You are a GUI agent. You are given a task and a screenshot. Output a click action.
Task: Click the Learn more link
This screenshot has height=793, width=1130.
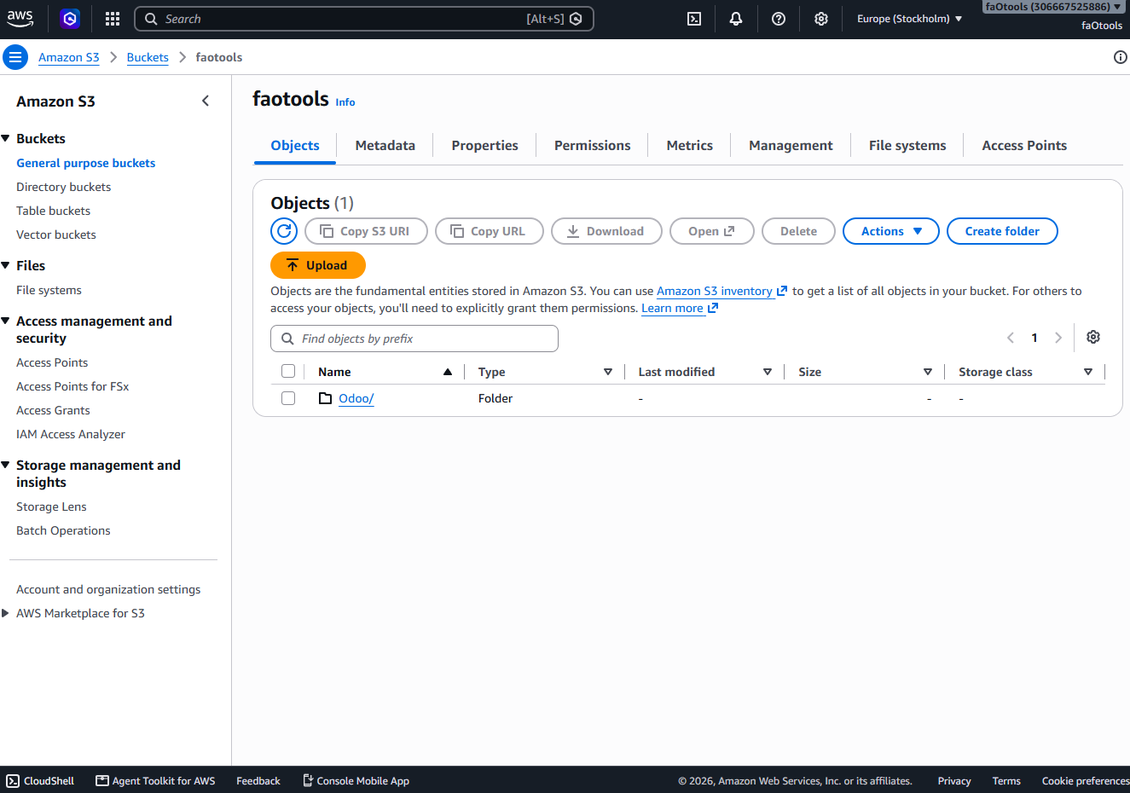680,309
